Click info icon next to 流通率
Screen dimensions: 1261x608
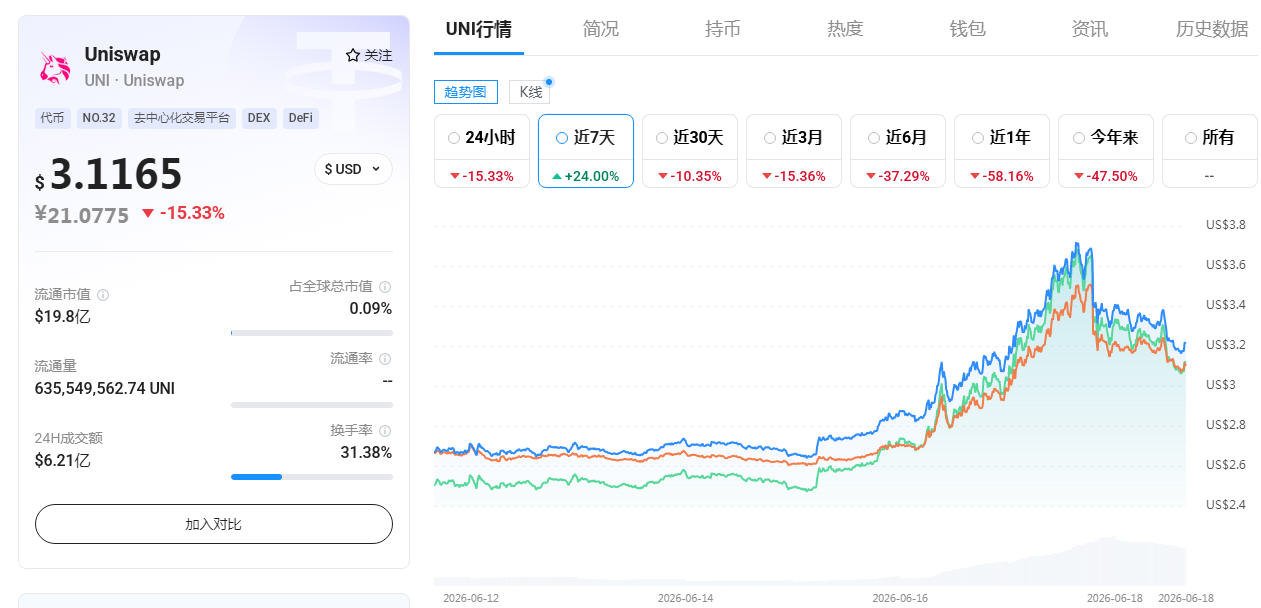point(385,359)
